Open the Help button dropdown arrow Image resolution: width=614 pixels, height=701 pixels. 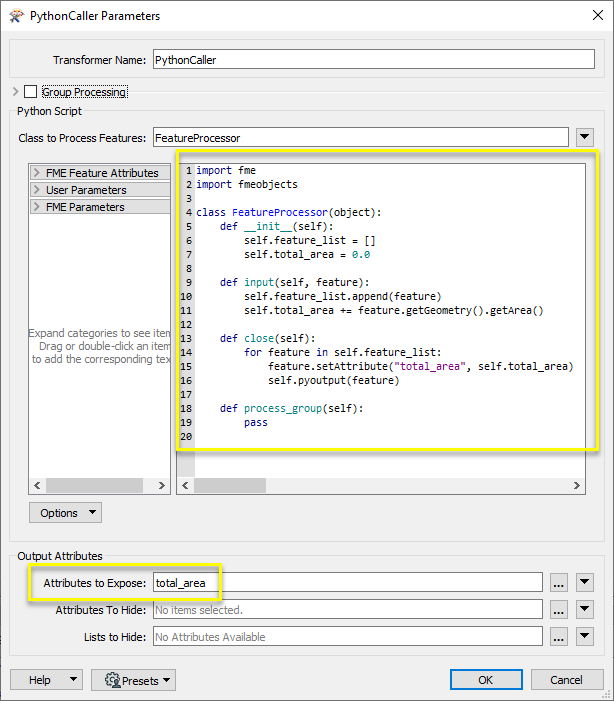(73, 680)
